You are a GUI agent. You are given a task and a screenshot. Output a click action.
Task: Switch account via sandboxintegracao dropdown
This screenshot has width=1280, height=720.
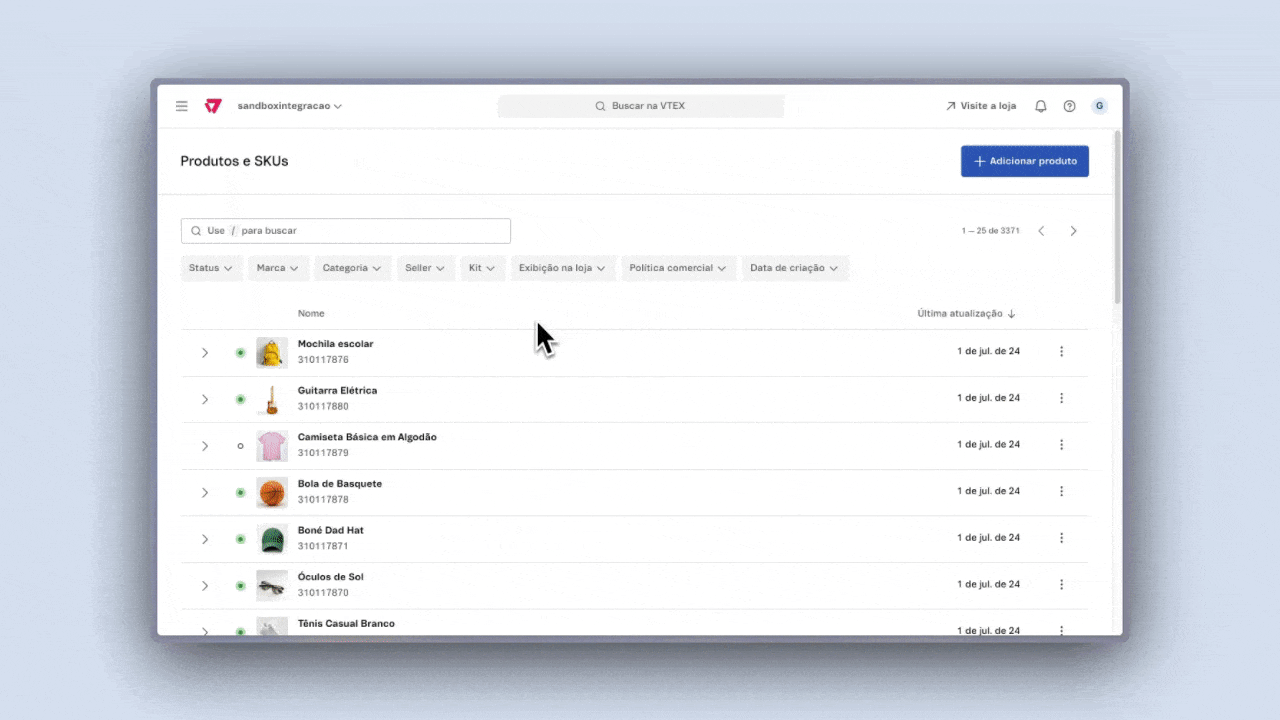[289, 106]
